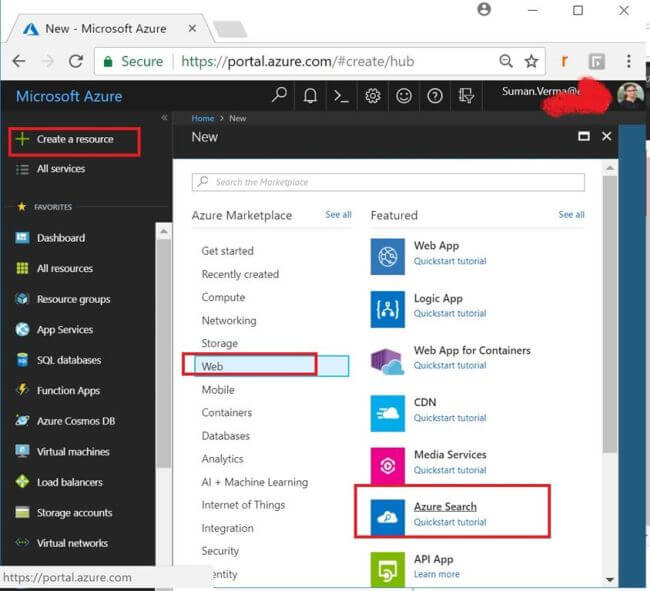This screenshot has width=650, height=591.
Task: Reload the page in the browser
Action: coord(76,61)
